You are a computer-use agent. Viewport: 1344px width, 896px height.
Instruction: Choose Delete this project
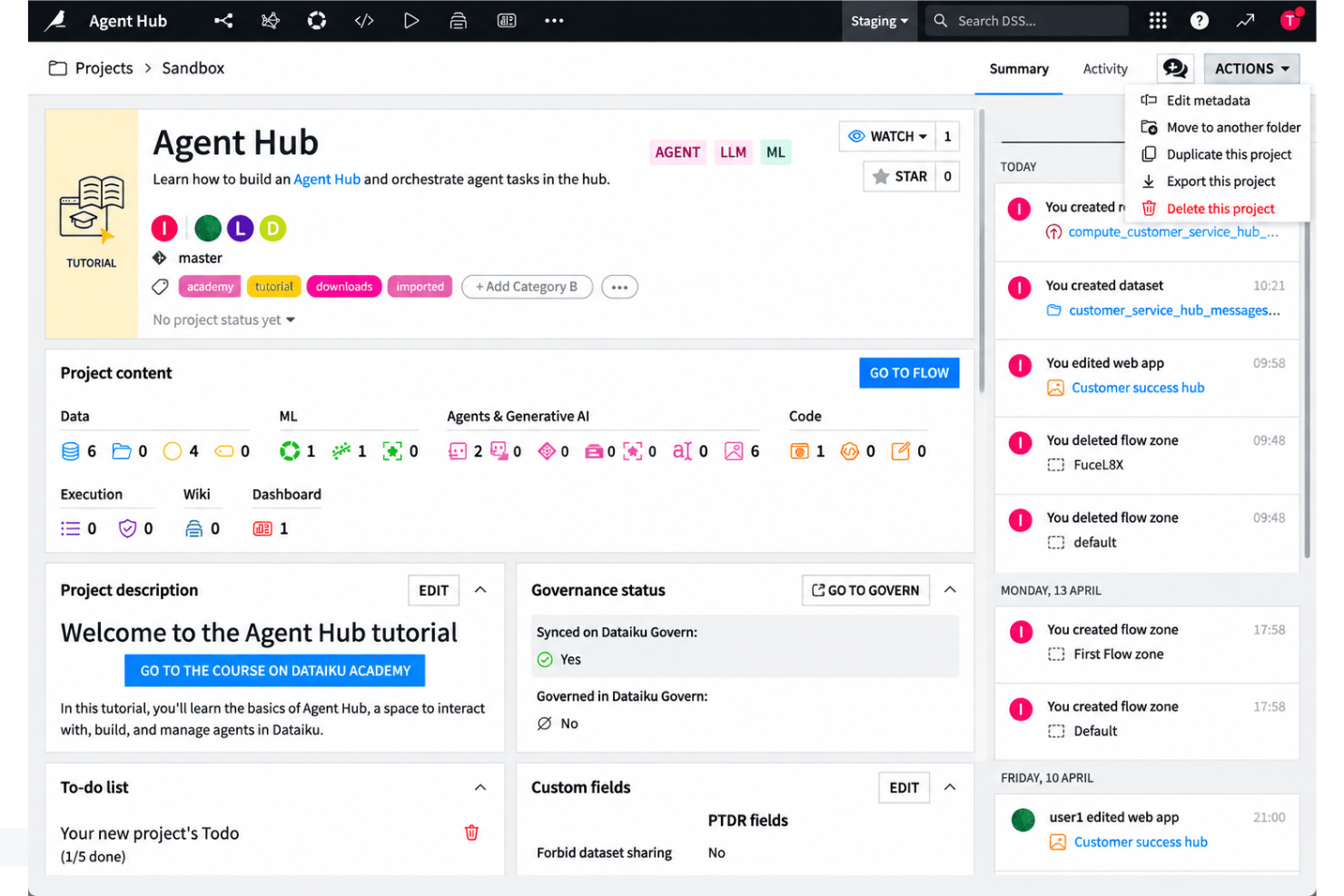[1217, 209]
